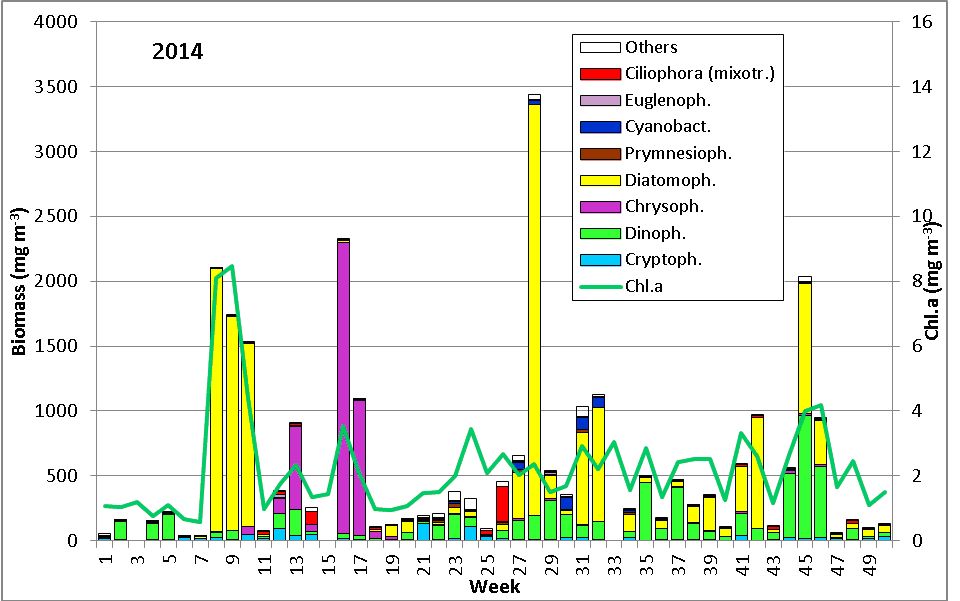Select the Euglenoph. legend label

point(668,100)
